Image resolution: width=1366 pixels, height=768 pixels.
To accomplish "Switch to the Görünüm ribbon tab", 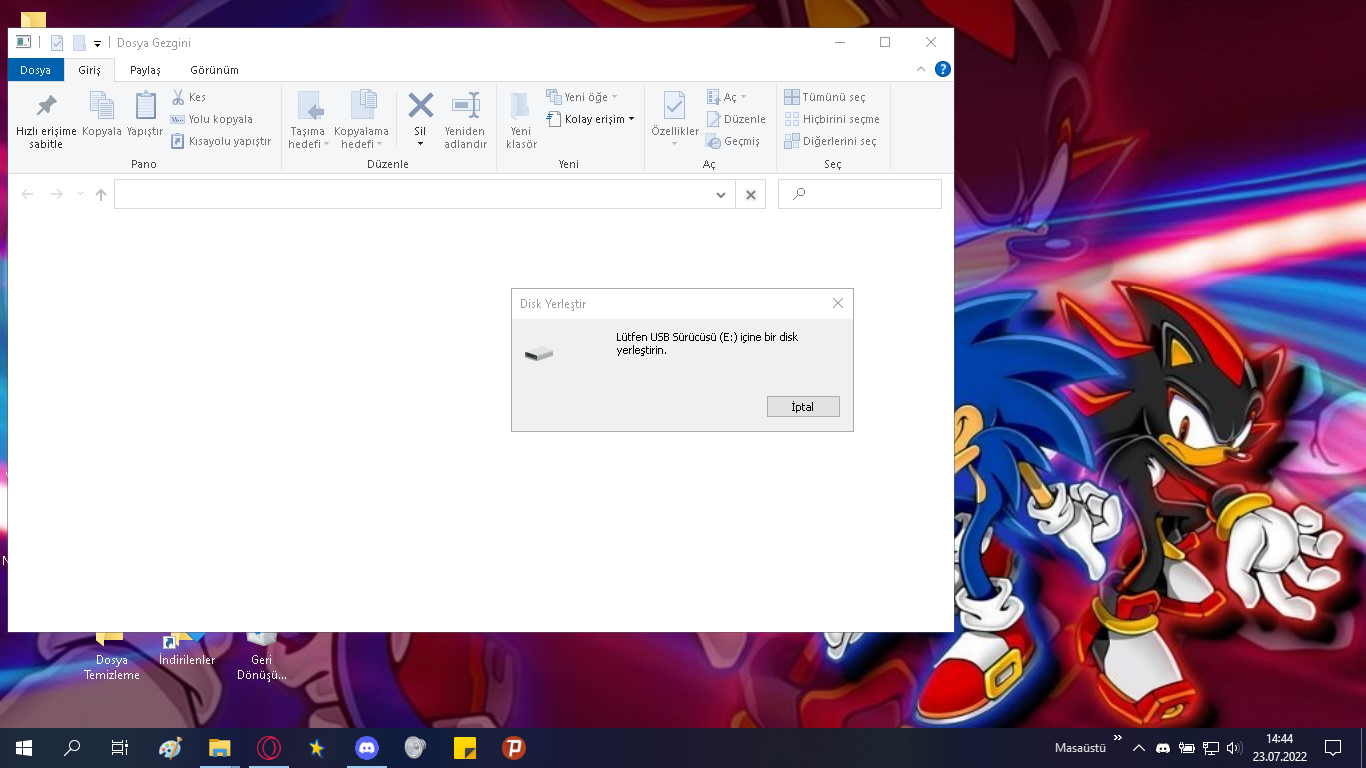I will (214, 70).
